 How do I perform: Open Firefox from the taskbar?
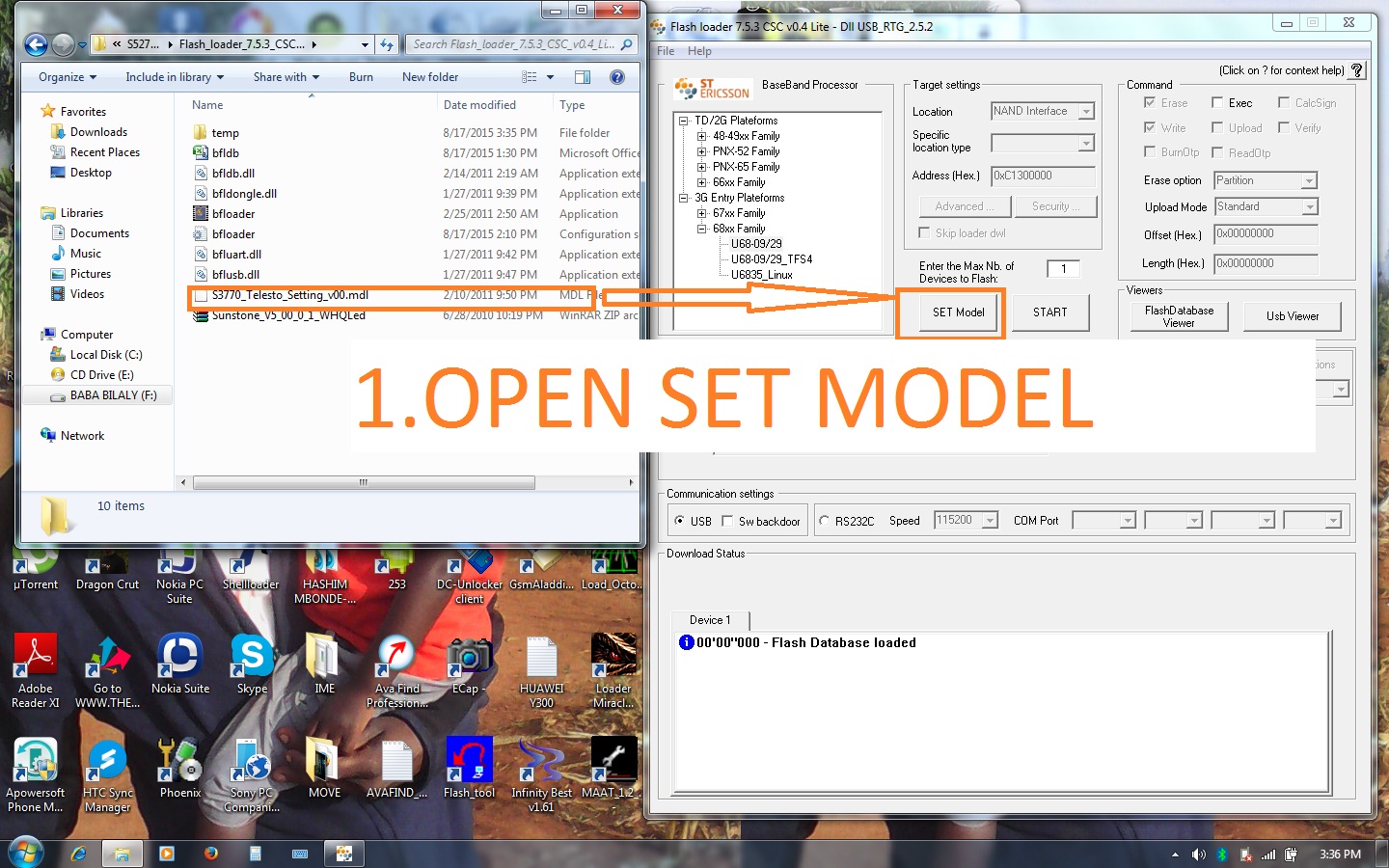pos(210,854)
